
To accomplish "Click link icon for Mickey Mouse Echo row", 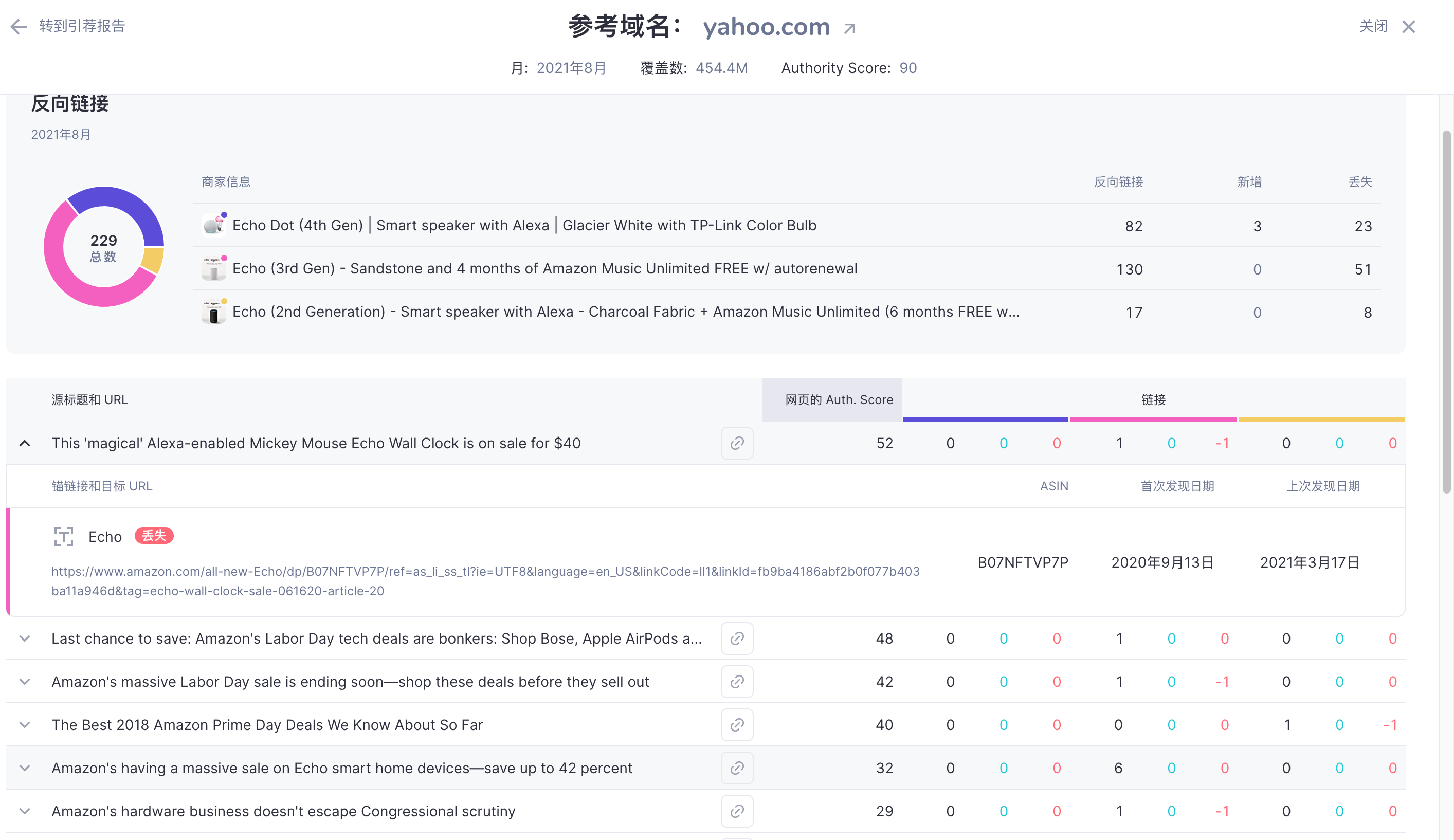I will coord(737,443).
